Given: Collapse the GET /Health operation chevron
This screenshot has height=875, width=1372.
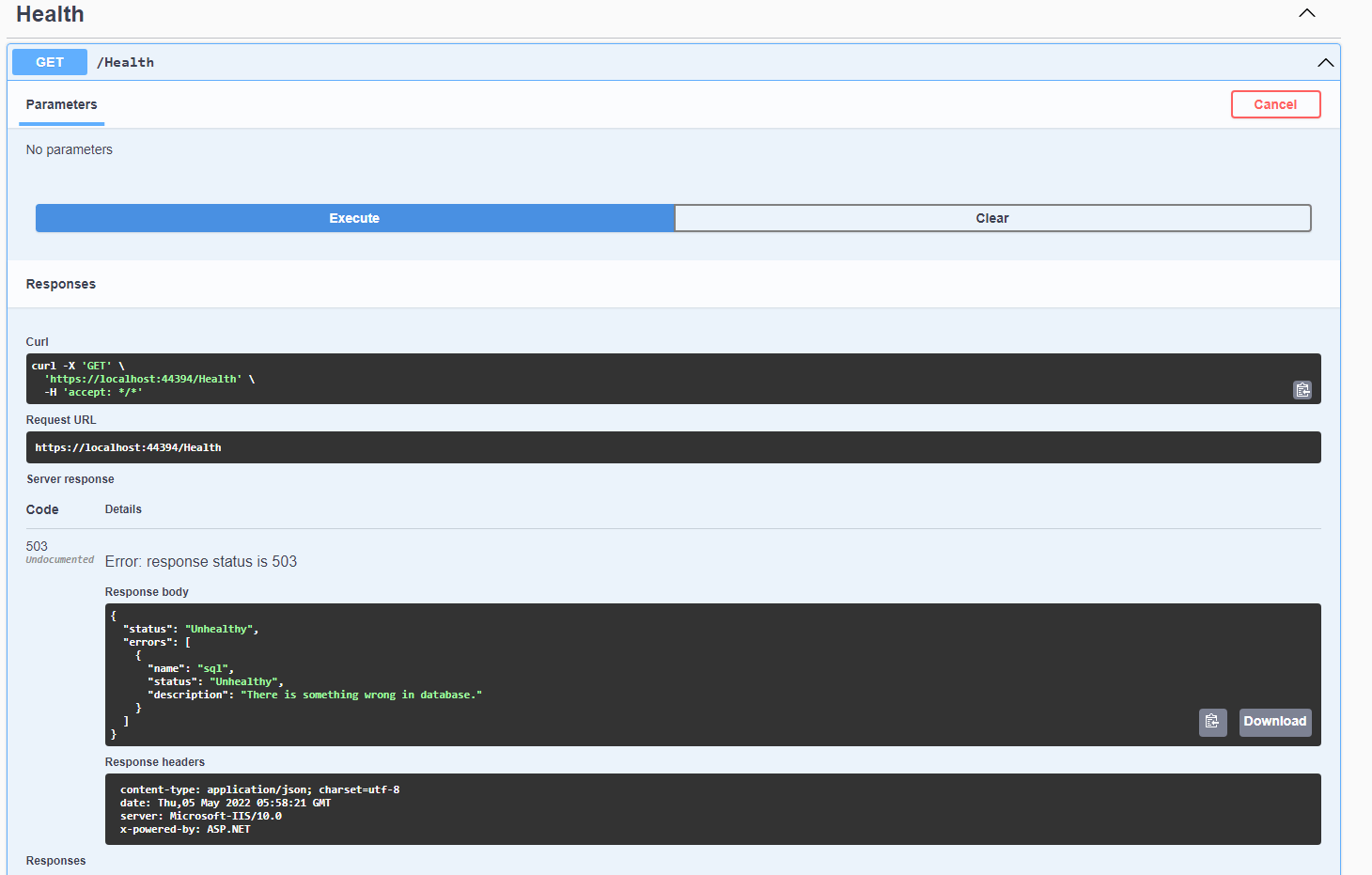Looking at the screenshot, I should (x=1325, y=63).
